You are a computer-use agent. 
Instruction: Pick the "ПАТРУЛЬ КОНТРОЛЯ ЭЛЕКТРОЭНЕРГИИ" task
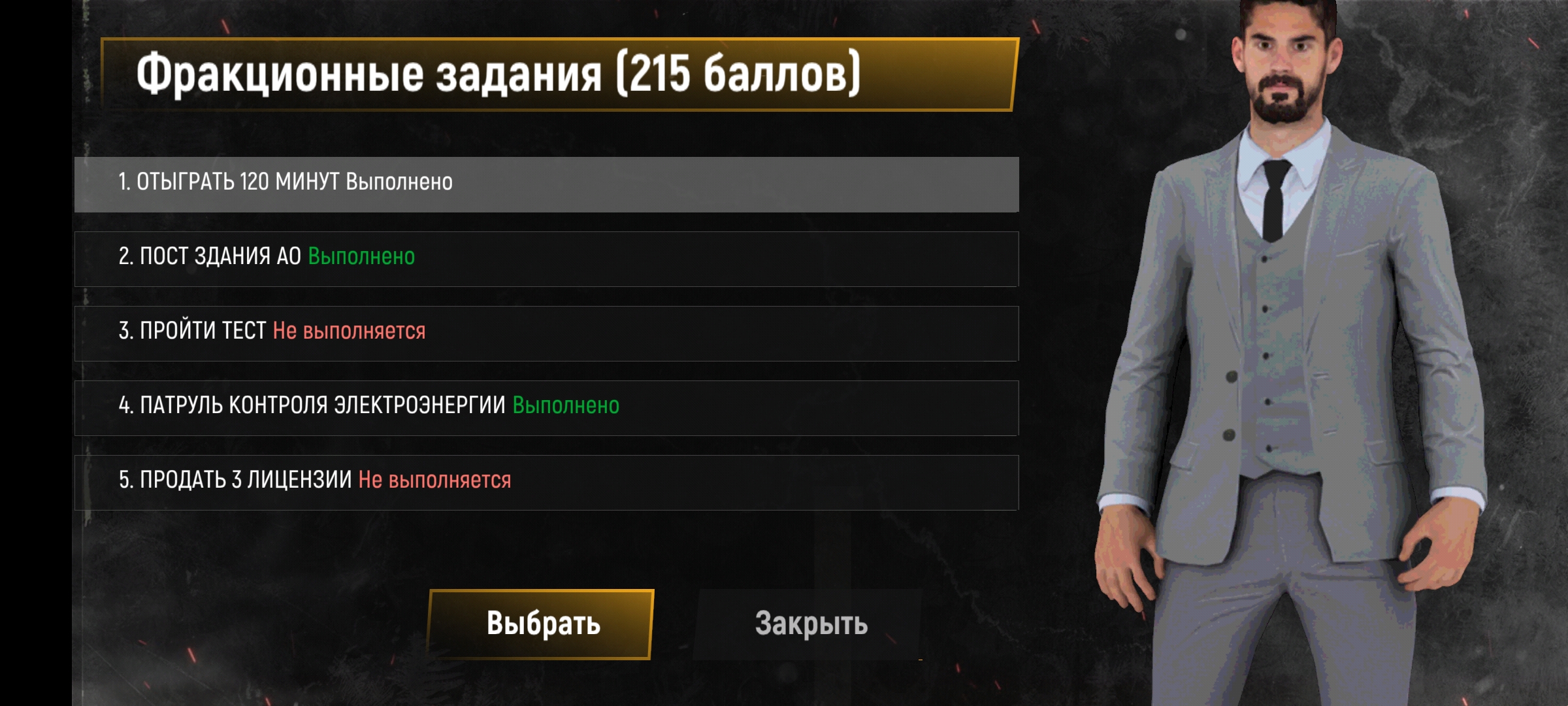[x=546, y=408]
